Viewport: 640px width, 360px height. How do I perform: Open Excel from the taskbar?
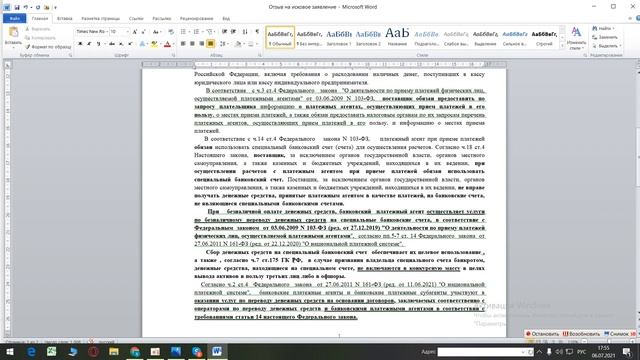pyautogui.click(x=51, y=351)
